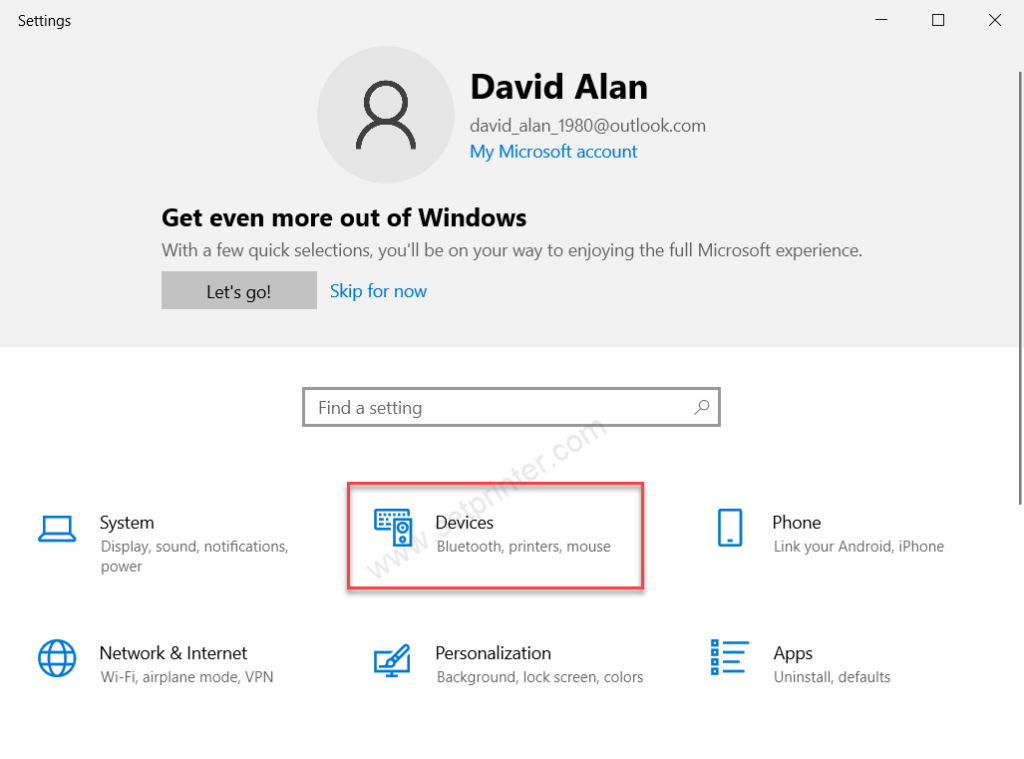Viewport: 1024px width, 759px height.
Task: Click the Network & Internet globe icon
Action: (57, 658)
